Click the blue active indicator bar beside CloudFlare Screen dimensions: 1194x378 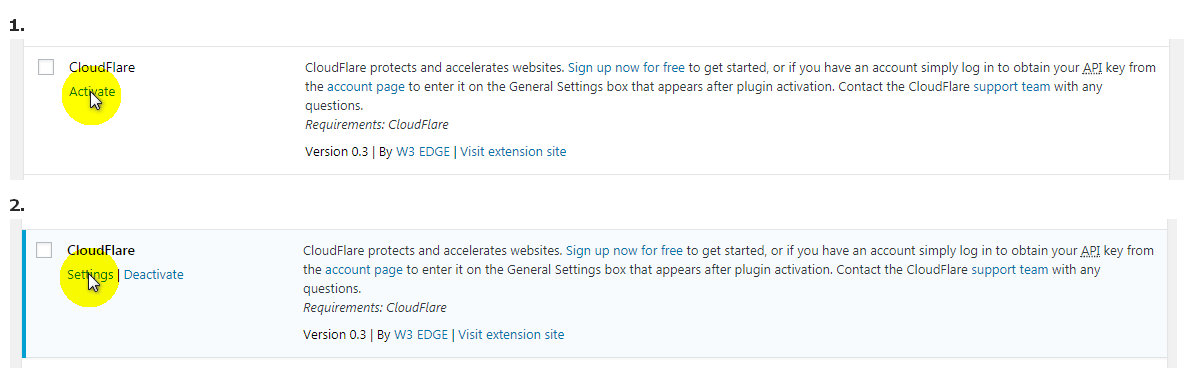pos(24,293)
